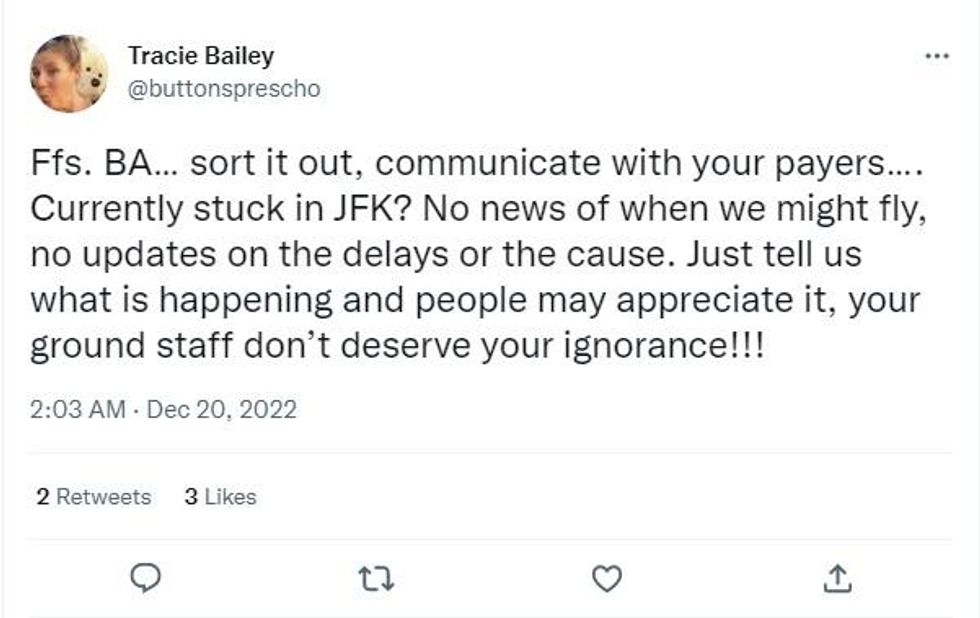Viewport: 980px width, 618px height.
Task: Open the three-dot more options menu
Action: 936,56
